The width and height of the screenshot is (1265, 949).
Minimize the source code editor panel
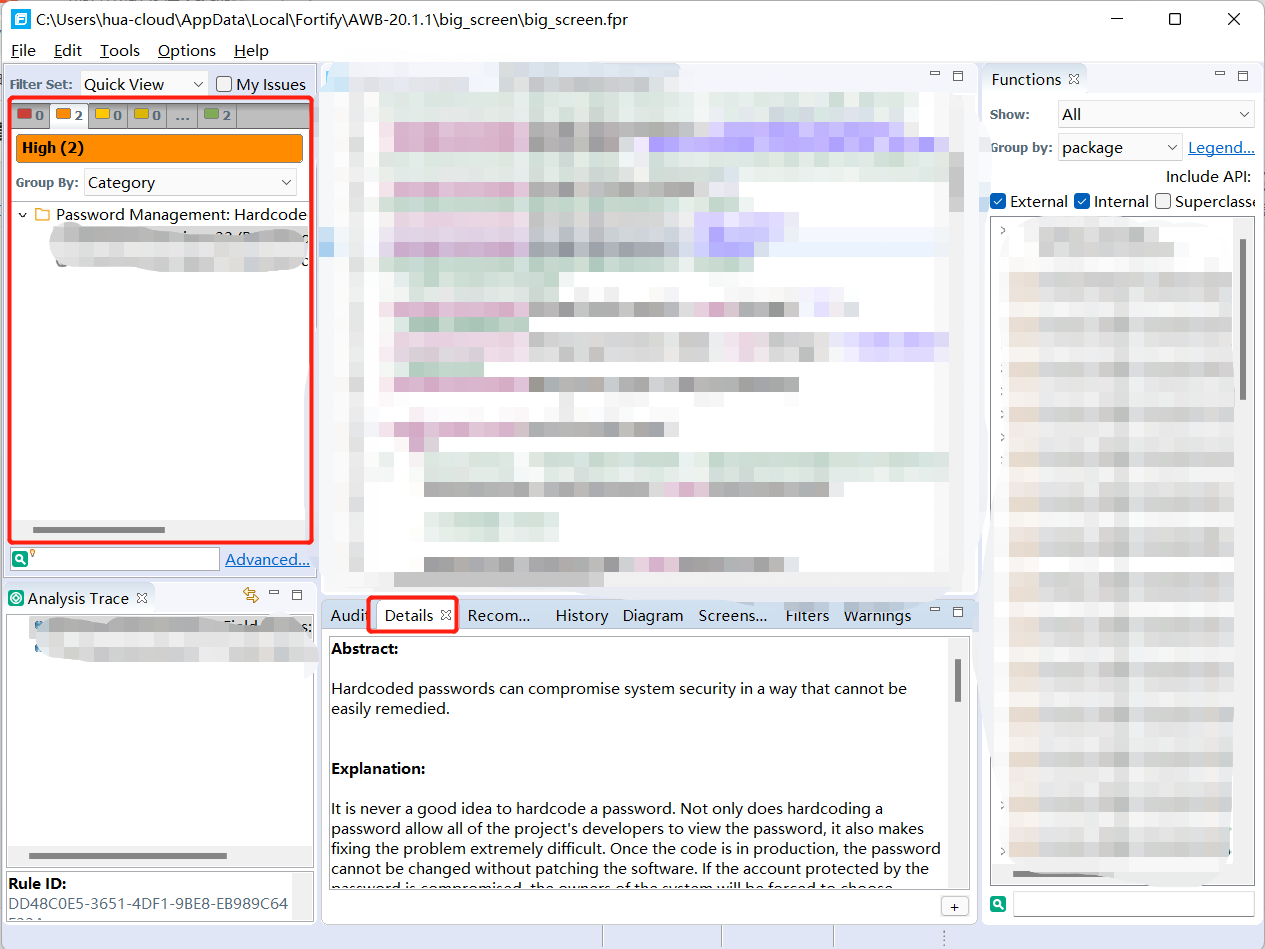(x=935, y=75)
